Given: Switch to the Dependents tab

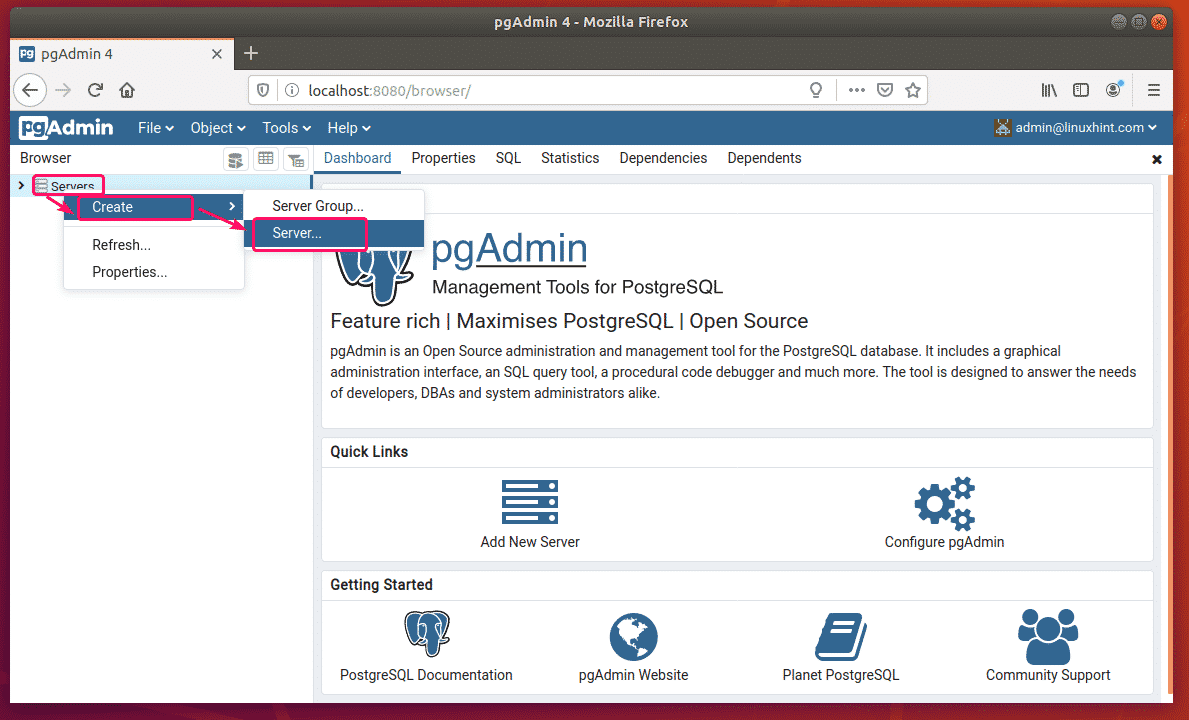Looking at the screenshot, I should tap(764, 158).
